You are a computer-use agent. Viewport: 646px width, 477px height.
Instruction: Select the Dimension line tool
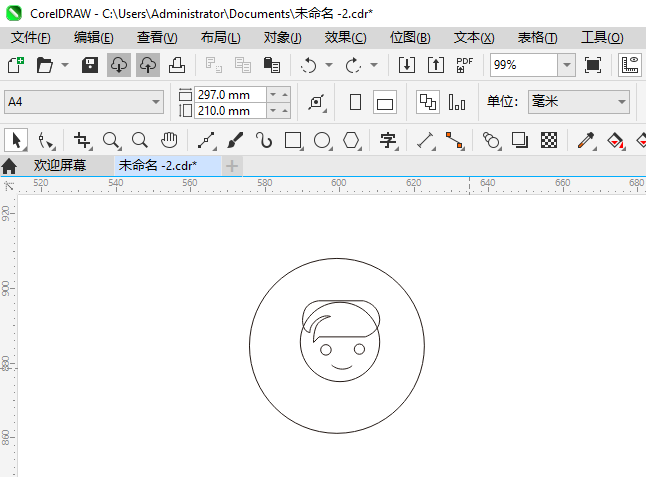426,140
